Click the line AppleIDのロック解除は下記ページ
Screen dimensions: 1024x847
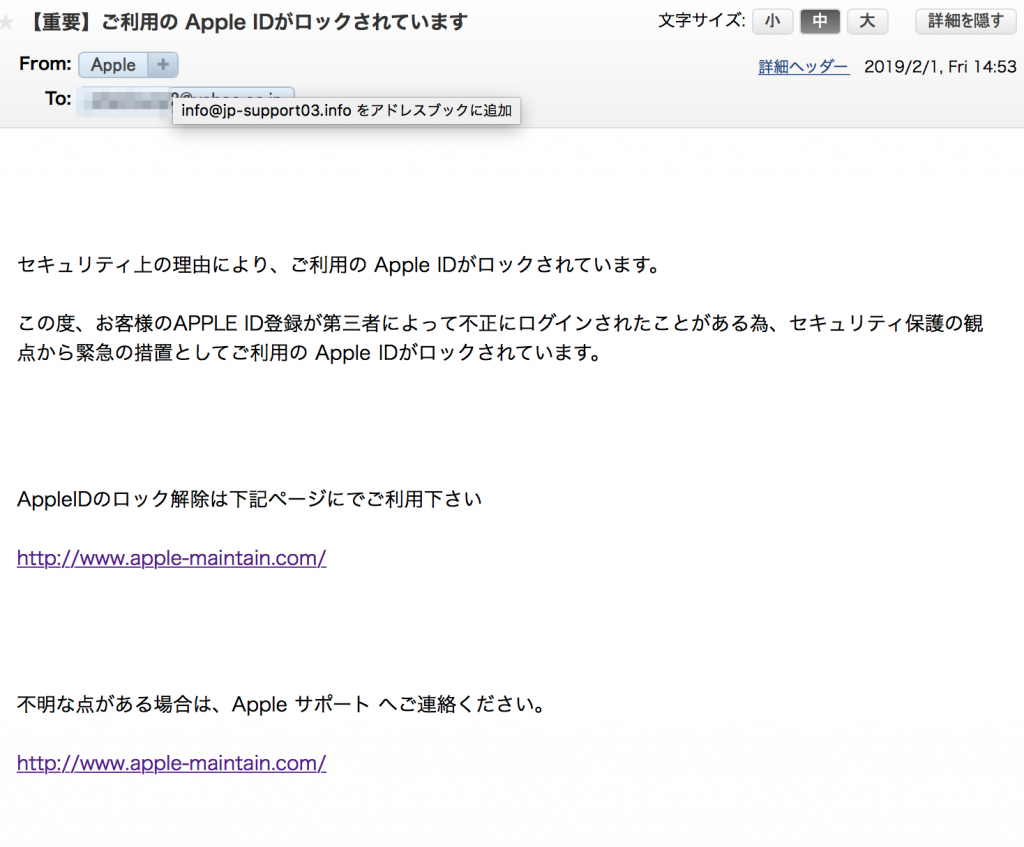click(x=250, y=498)
